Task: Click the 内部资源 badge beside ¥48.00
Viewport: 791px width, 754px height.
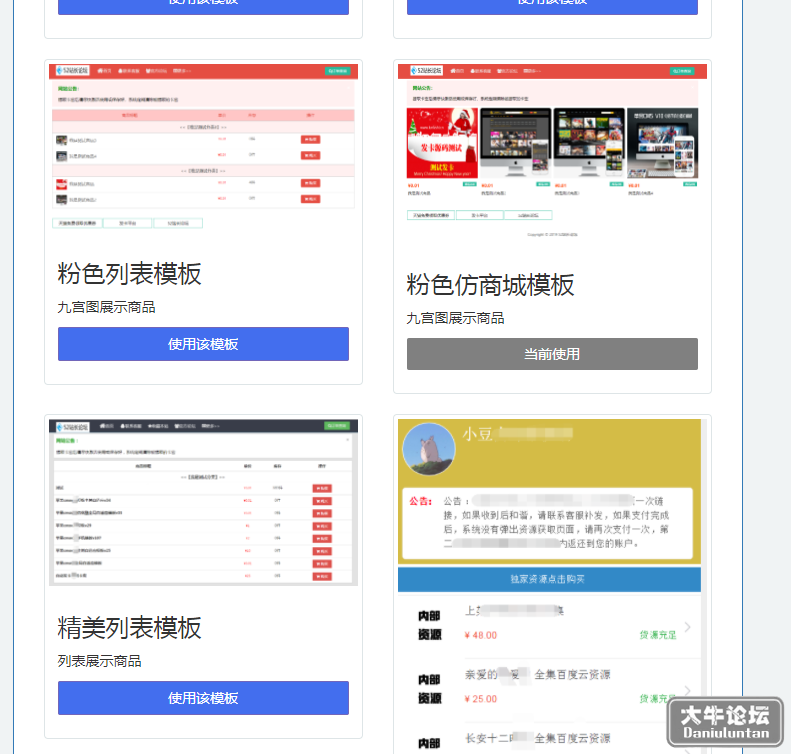Action: coord(429,625)
